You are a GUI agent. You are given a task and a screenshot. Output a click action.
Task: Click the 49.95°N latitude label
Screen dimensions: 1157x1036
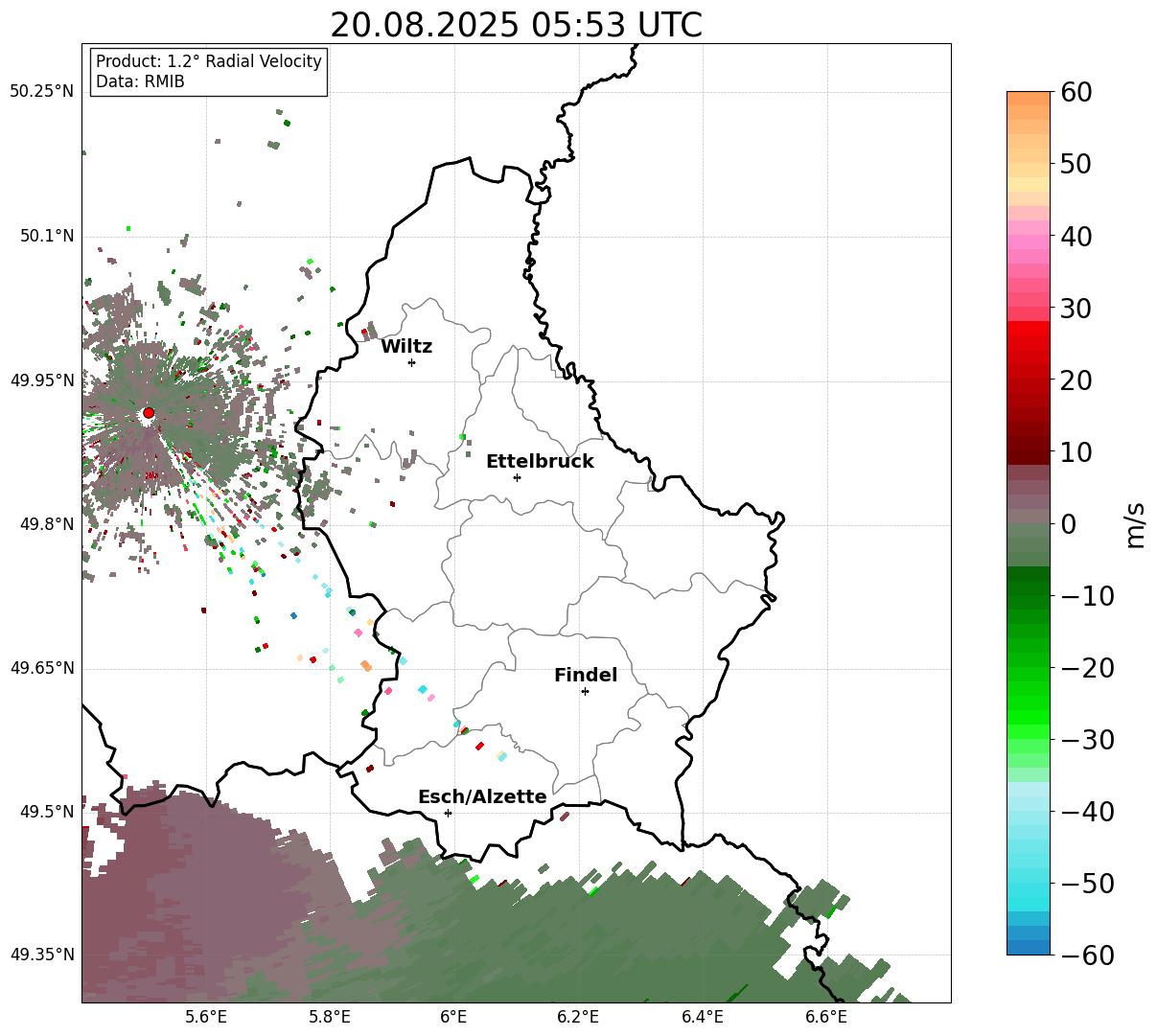tap(41, 380)
